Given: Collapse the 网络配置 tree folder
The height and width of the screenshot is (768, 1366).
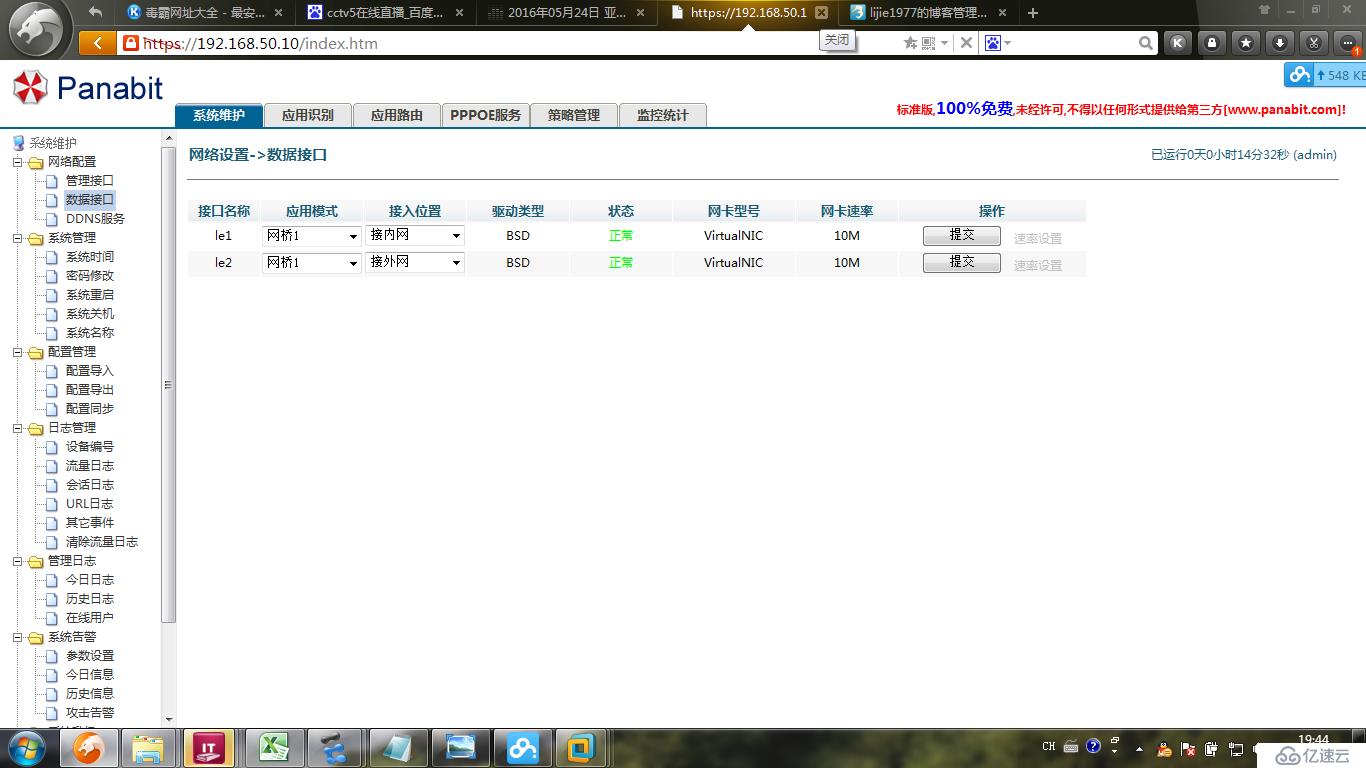Looking at the screenshot, I should click(x=18, y=162).
